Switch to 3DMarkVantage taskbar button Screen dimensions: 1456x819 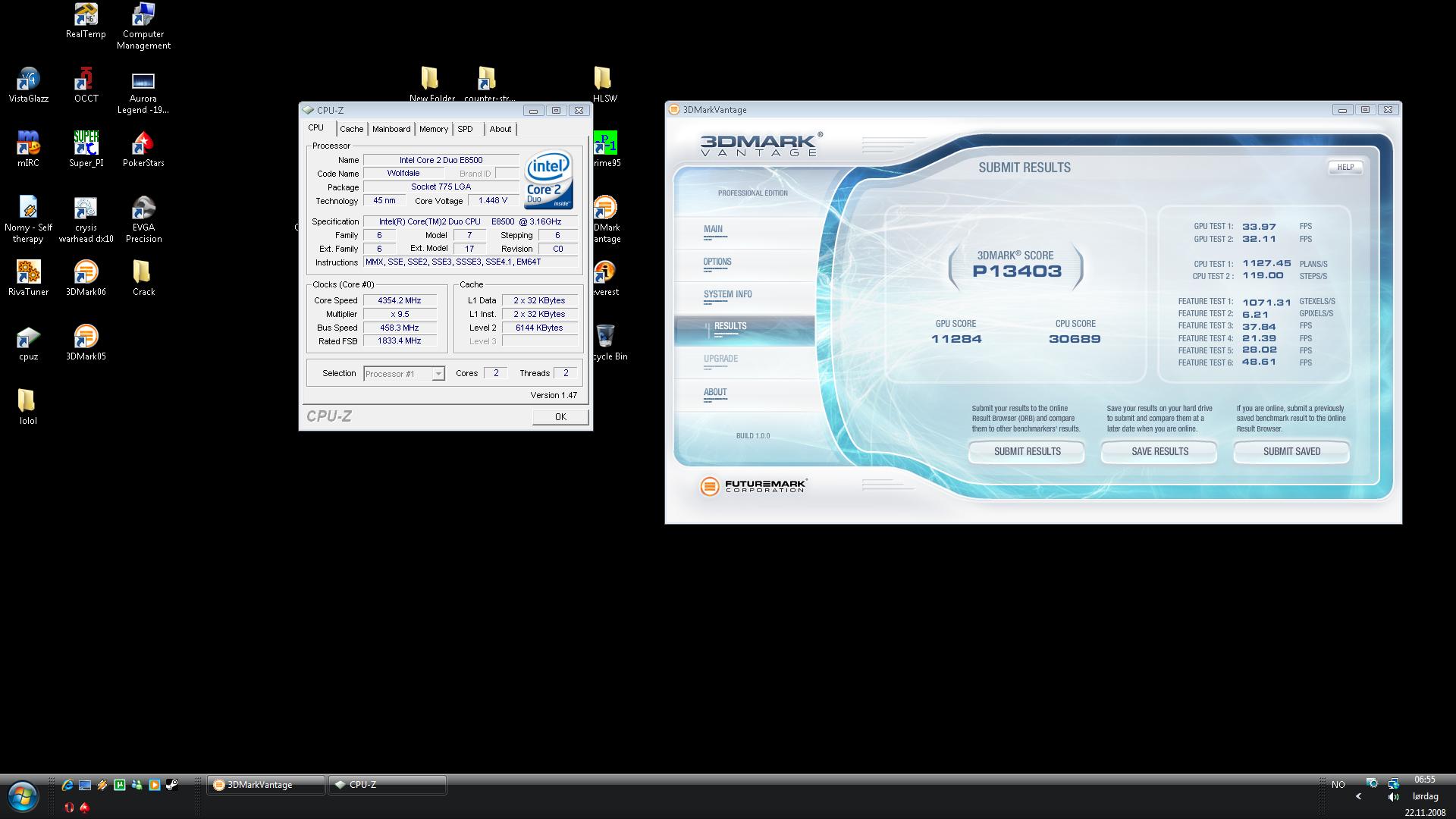click(266, 785)
